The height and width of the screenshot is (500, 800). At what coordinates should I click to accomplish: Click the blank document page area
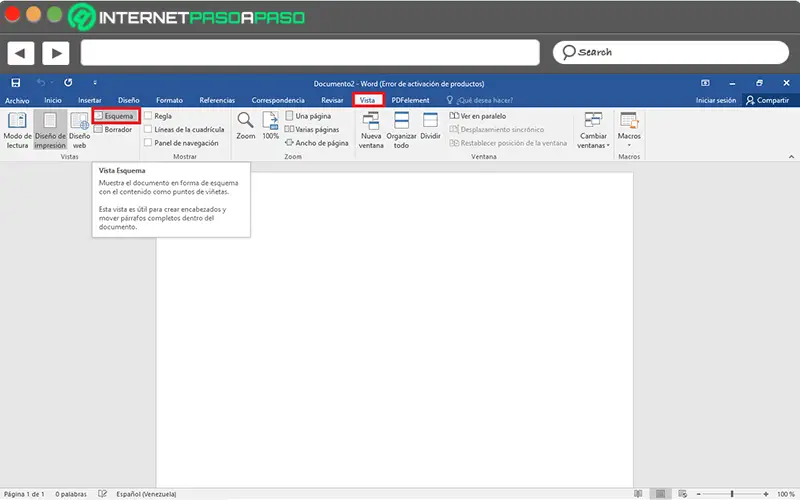pos(394,330)
